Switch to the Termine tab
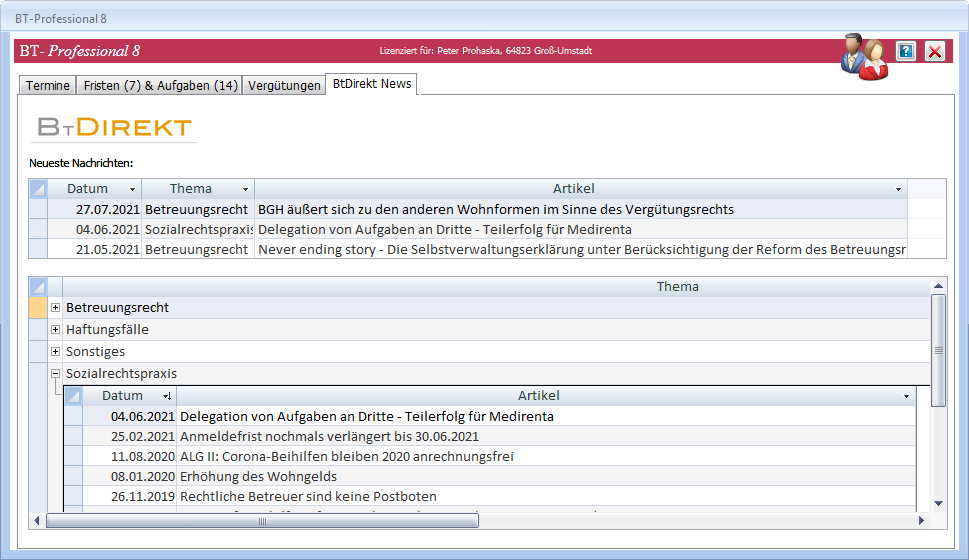 48,85
